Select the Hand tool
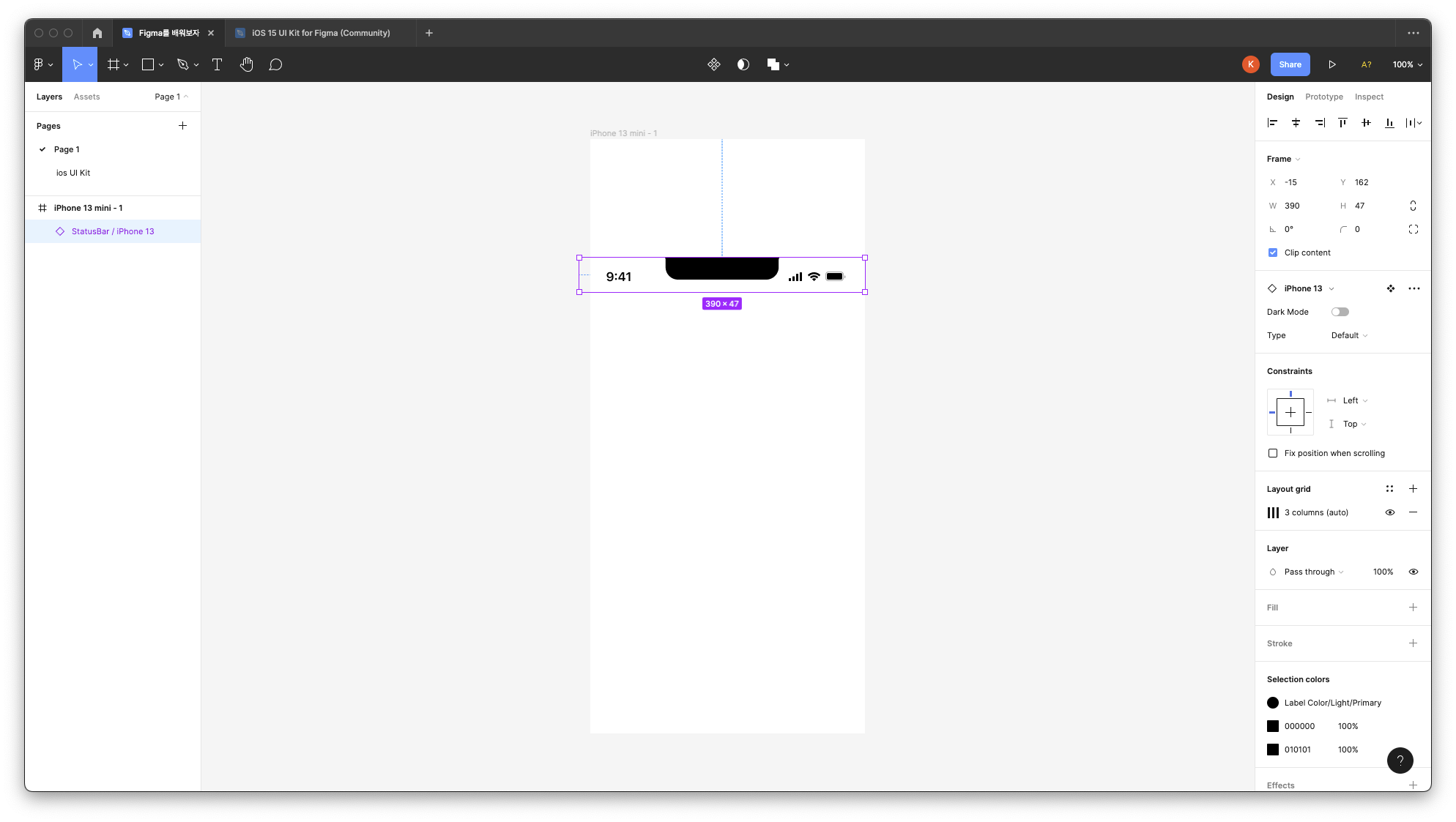The image size is (1456, 822). click(246, 64)
